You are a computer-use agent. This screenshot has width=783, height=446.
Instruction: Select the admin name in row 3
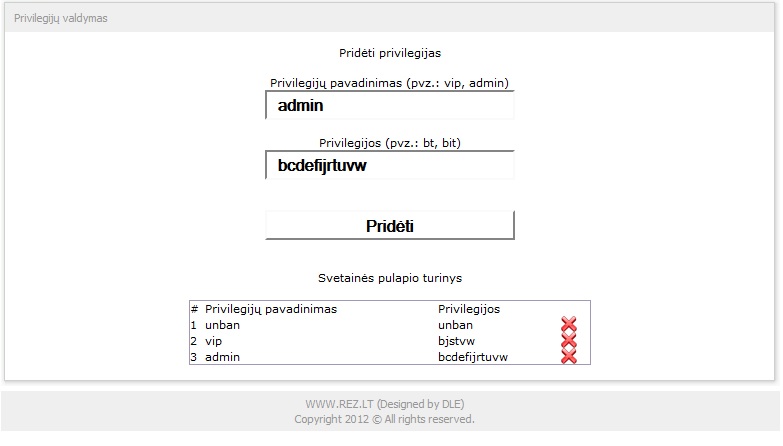click(222, 357)
